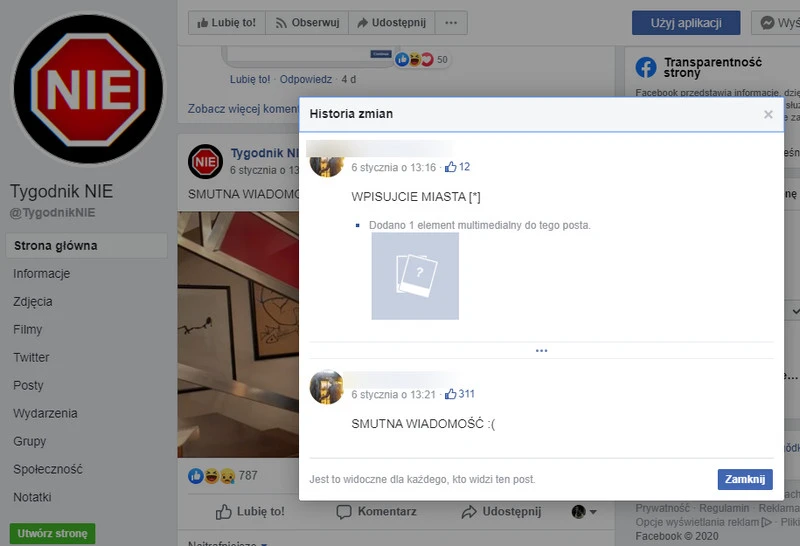Screen dimensions: 800x546
Task: Open the profile selector dropdown under post
Action: (584, 511)
